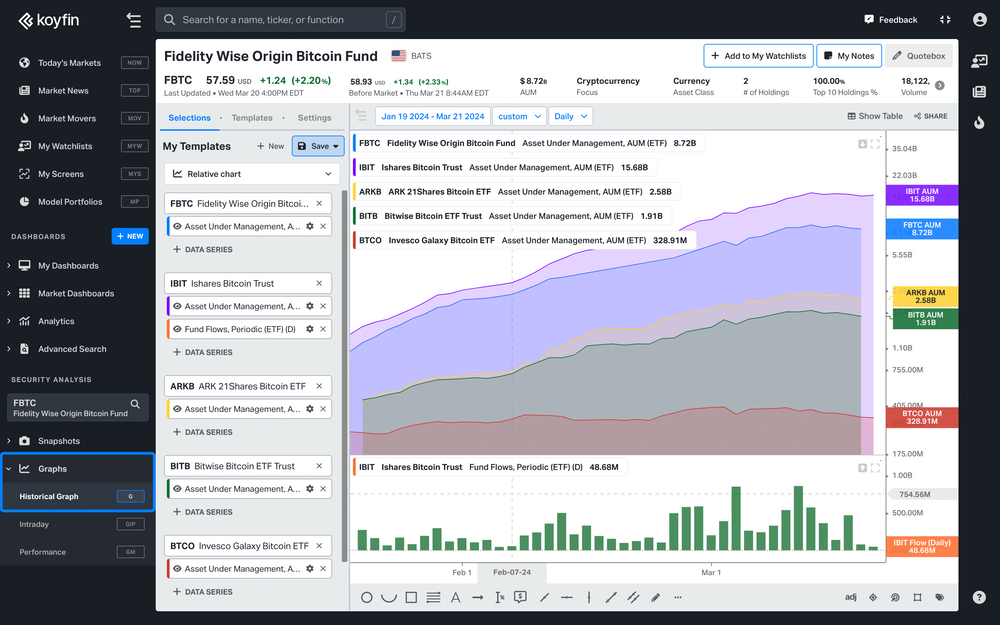The image size is (1000, 625).
Task: Click the IBIT purple color bar in legend
Action: [x=355, y=167]
